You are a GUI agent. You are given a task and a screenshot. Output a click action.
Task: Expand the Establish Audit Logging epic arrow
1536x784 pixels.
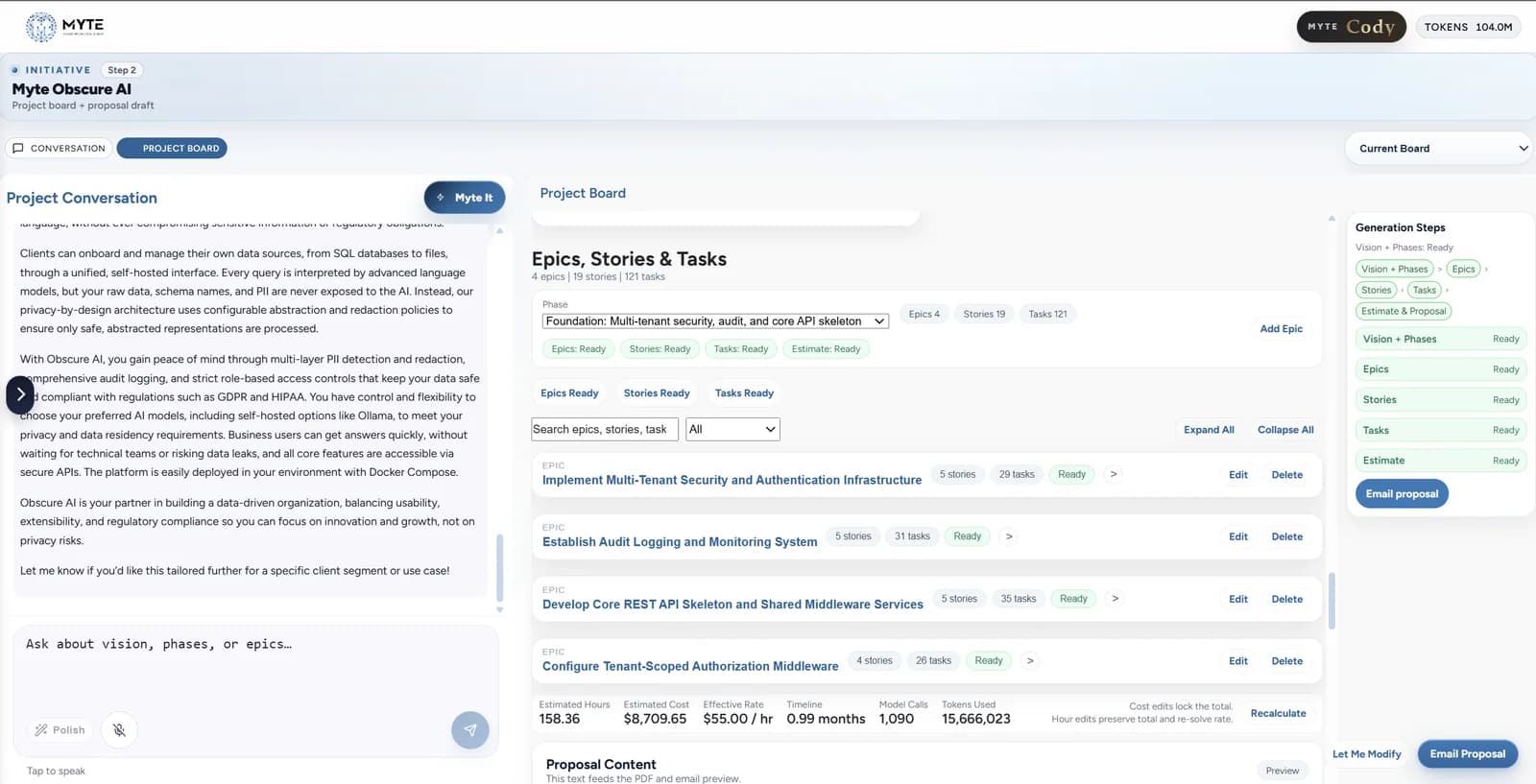click(x=1009, y=536)
